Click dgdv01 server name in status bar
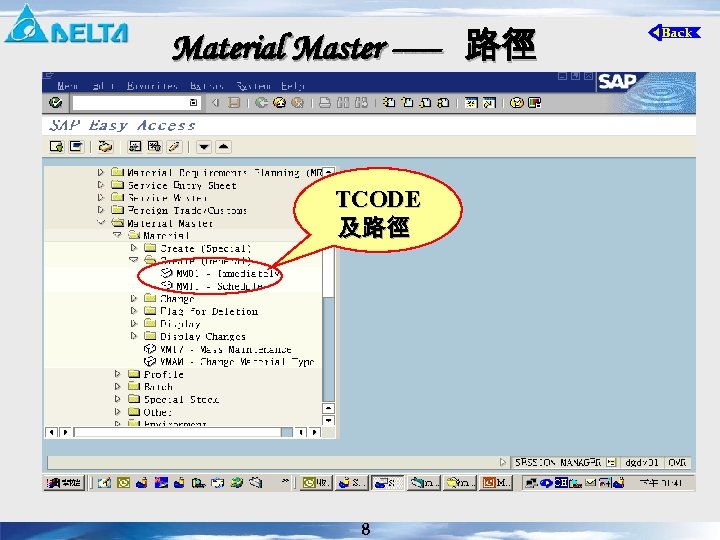Image resolution: width=720 pixels, height=540 pixels. pyautogui.click(x=641, y=462)
